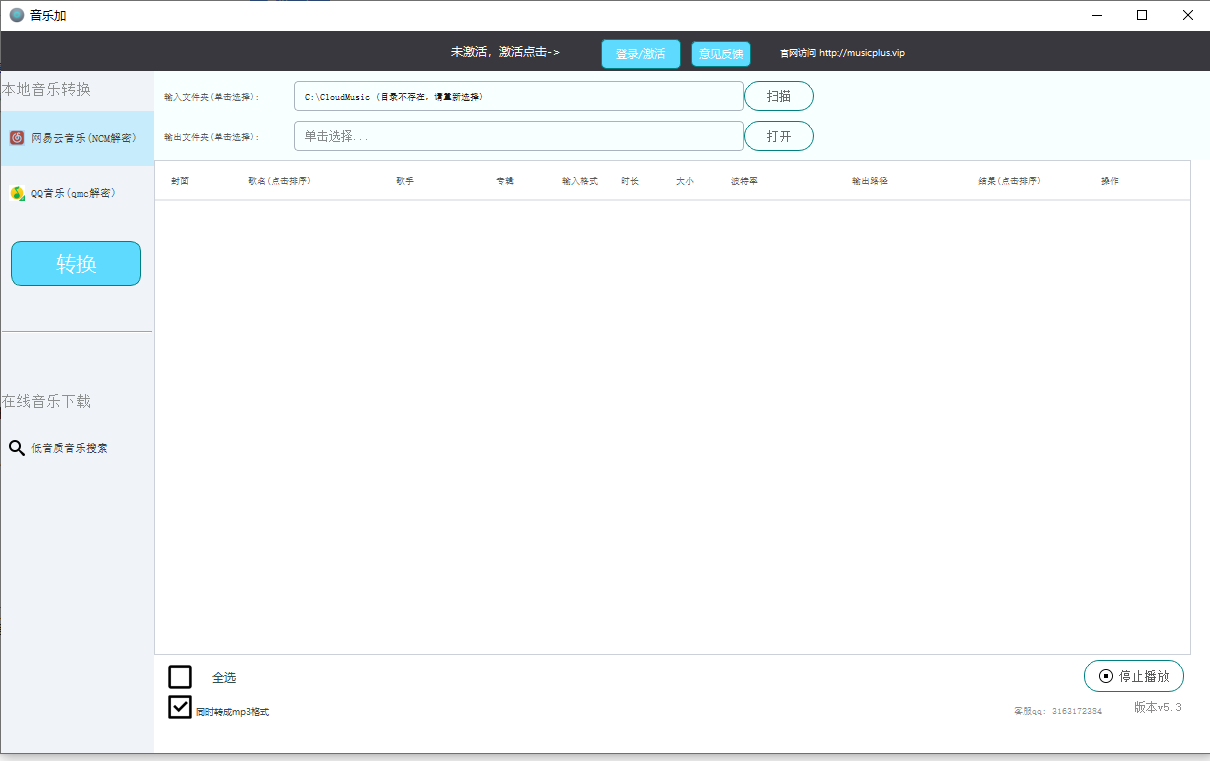Switch to the QQ音乐 tab
This screenshot has width=1210, height=761.
pos(75,192)
